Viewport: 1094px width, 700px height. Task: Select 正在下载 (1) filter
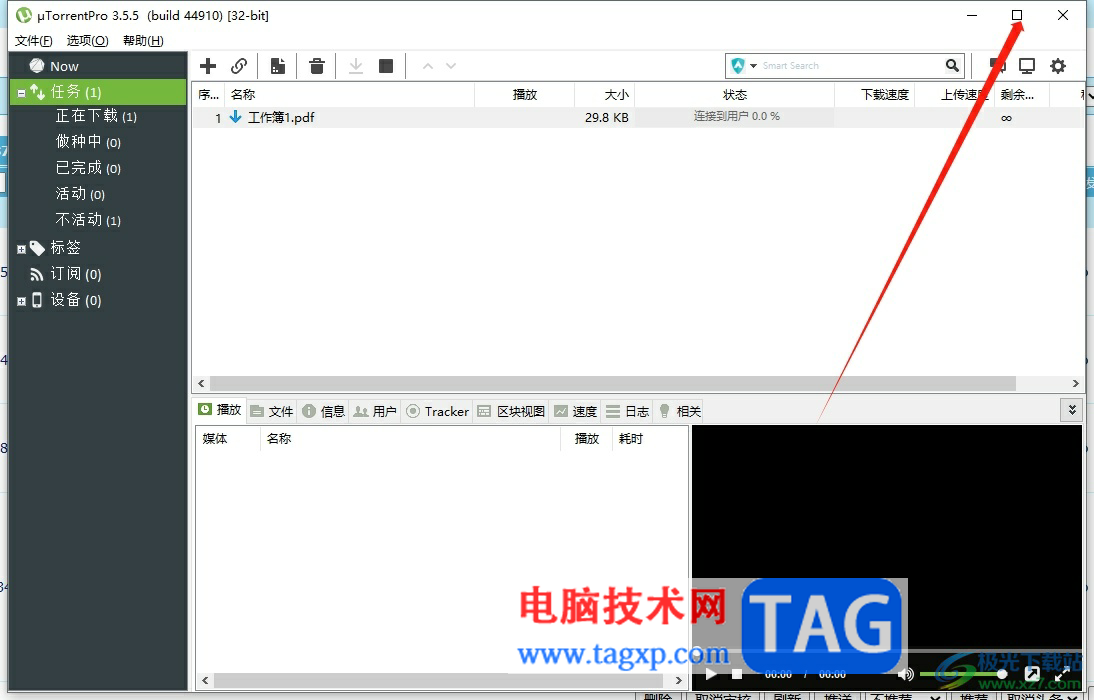click(96, 116)
